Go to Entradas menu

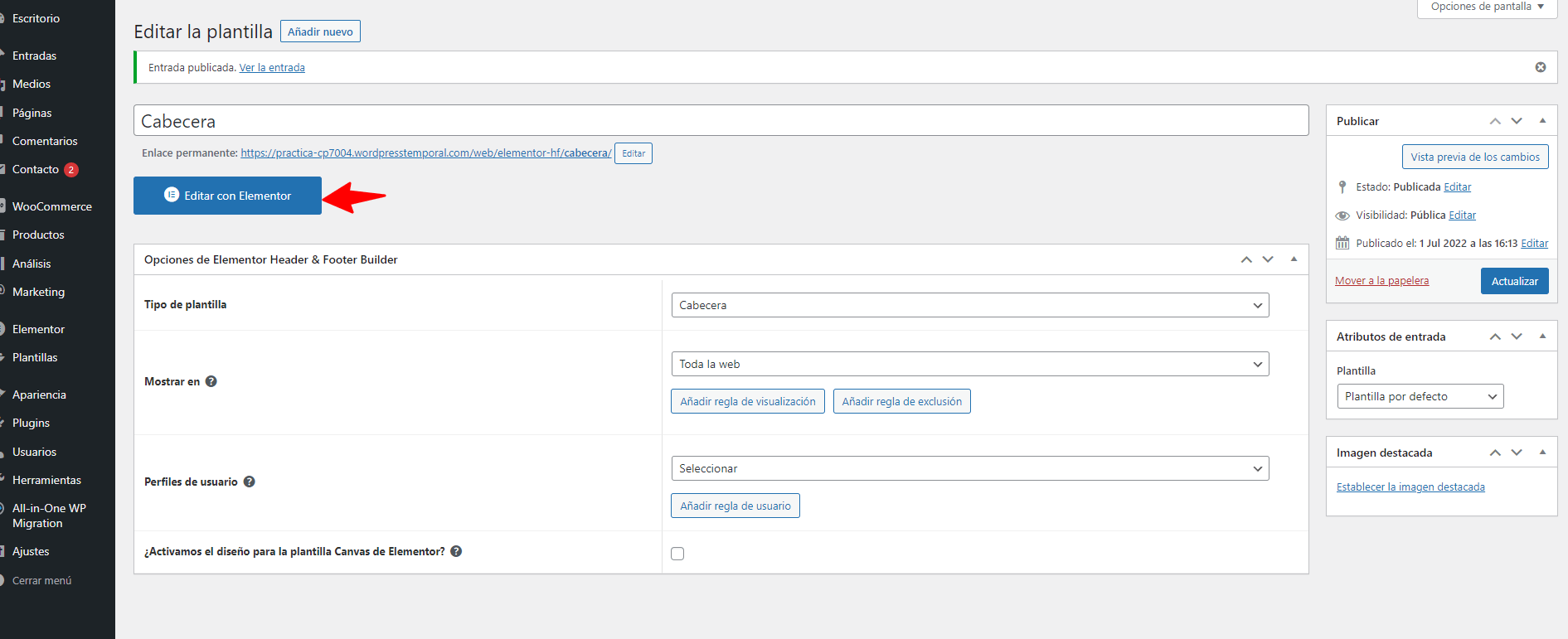(x=34, y=56)
